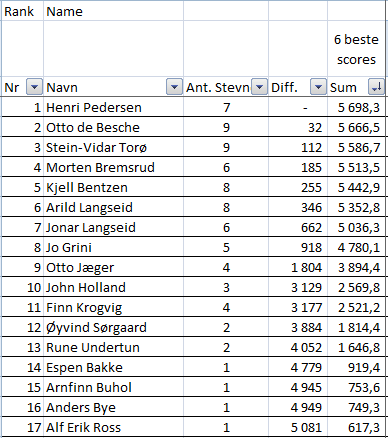Select the 6 beste scores header cell
This screenshot has width=388, height=438.
tap(356, 49)
